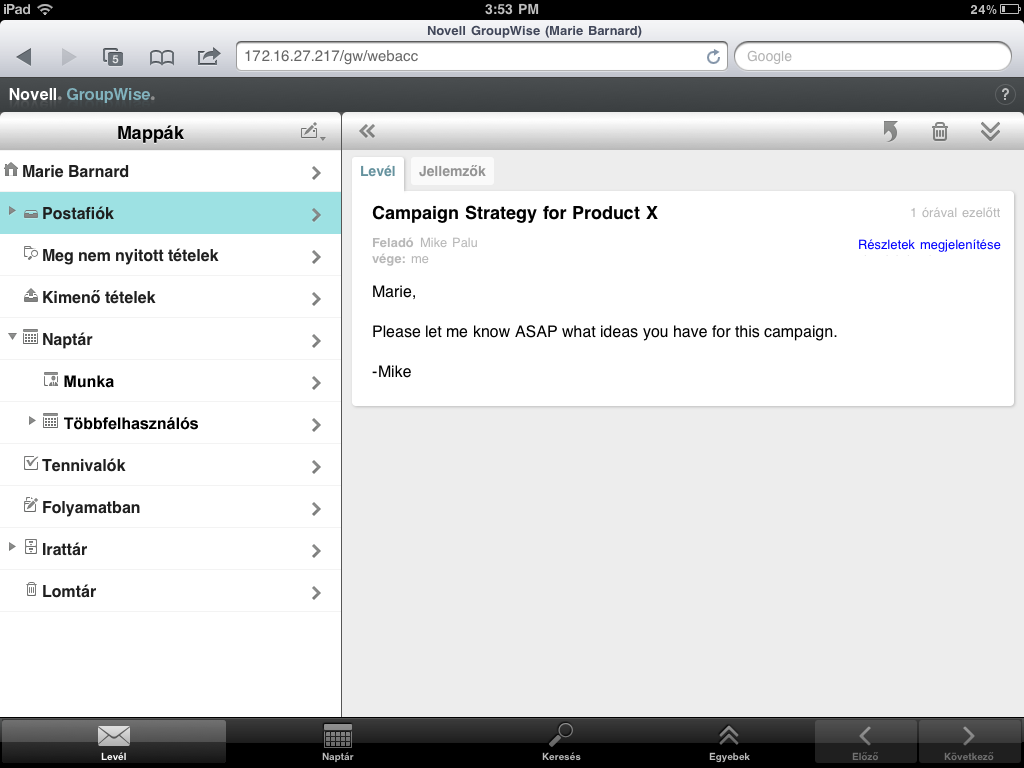Open Safari bookmarks book icon

click(x=161, y=57)
